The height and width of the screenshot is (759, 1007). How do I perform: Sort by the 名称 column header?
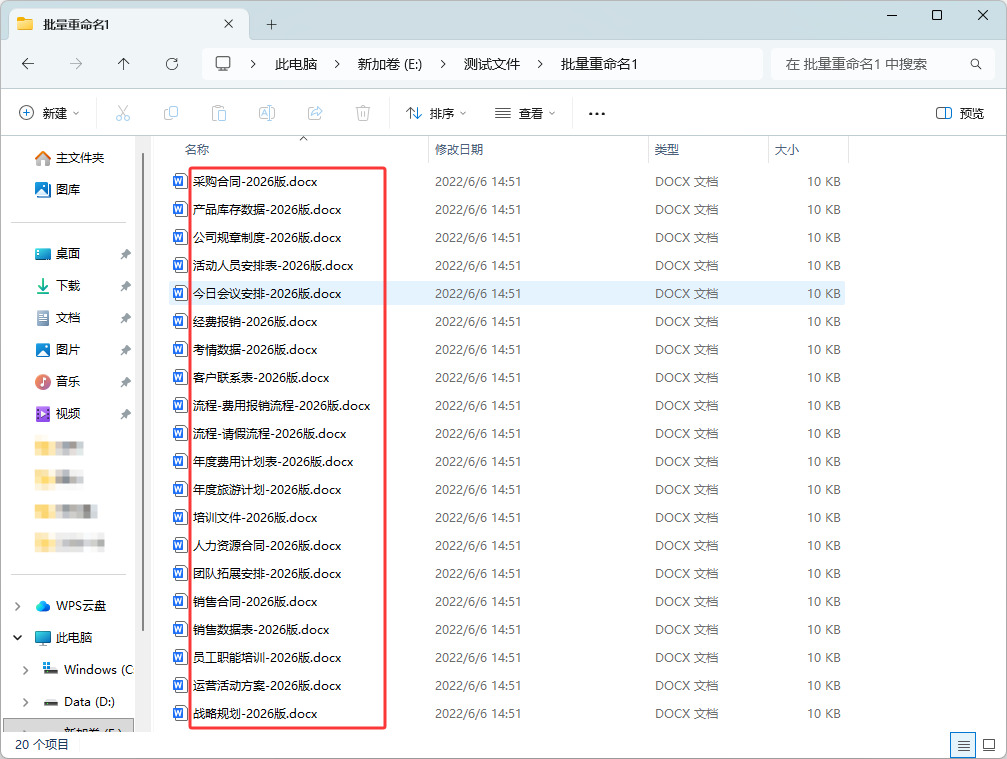pos(197,150)
